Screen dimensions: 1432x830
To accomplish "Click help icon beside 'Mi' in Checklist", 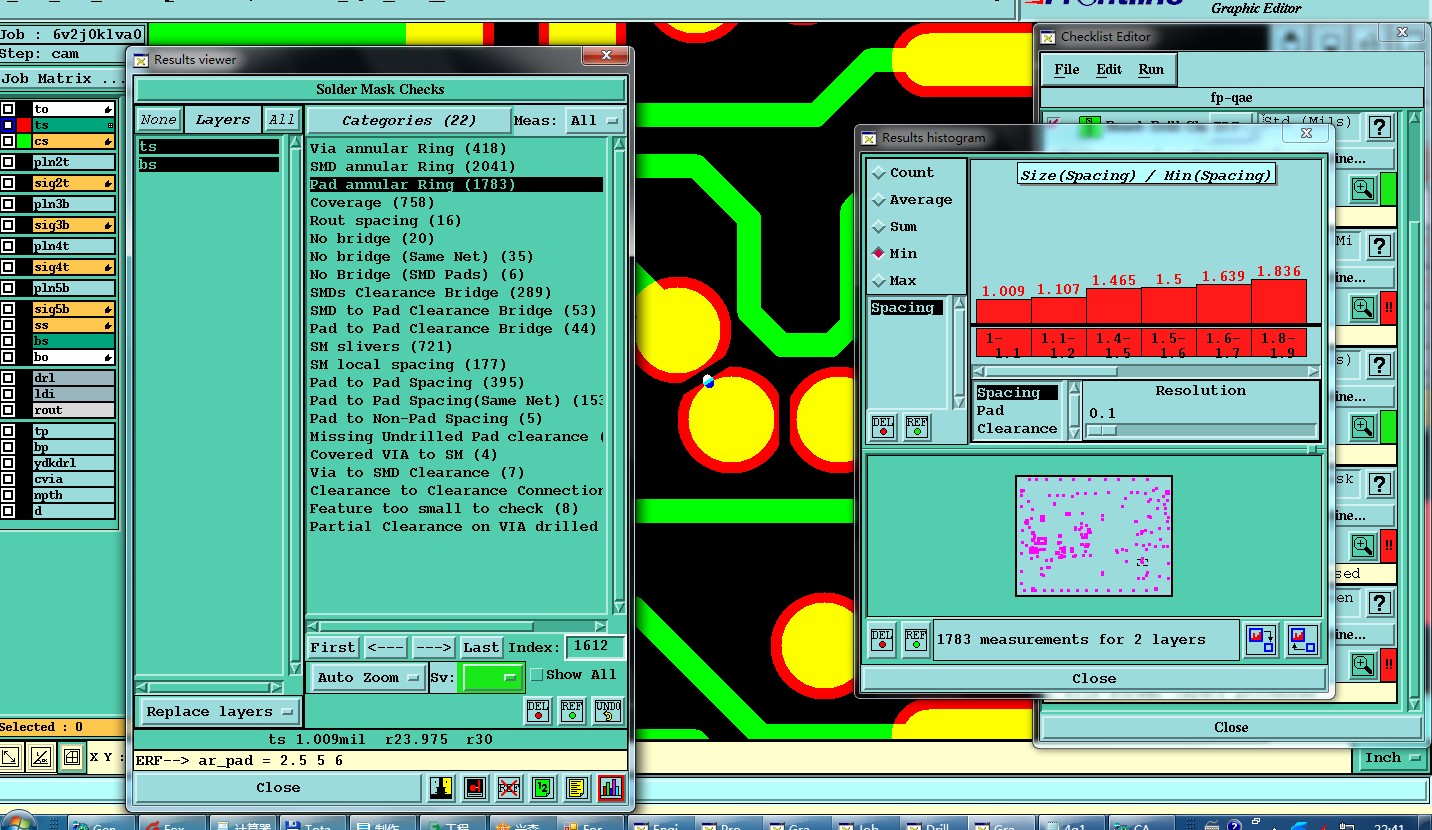I will click(1380, 246).
